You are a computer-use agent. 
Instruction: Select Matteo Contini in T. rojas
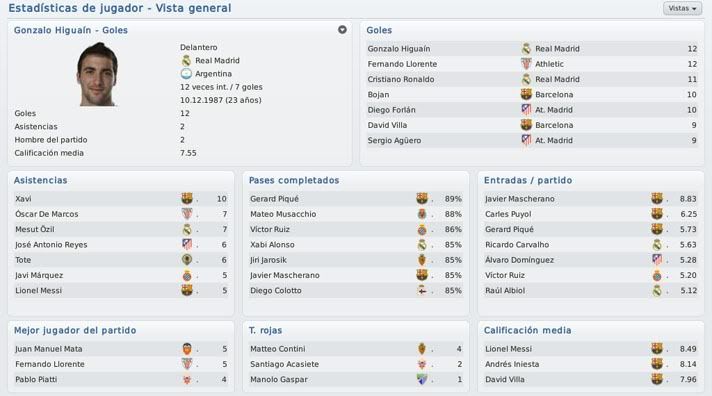pos(277,349)
